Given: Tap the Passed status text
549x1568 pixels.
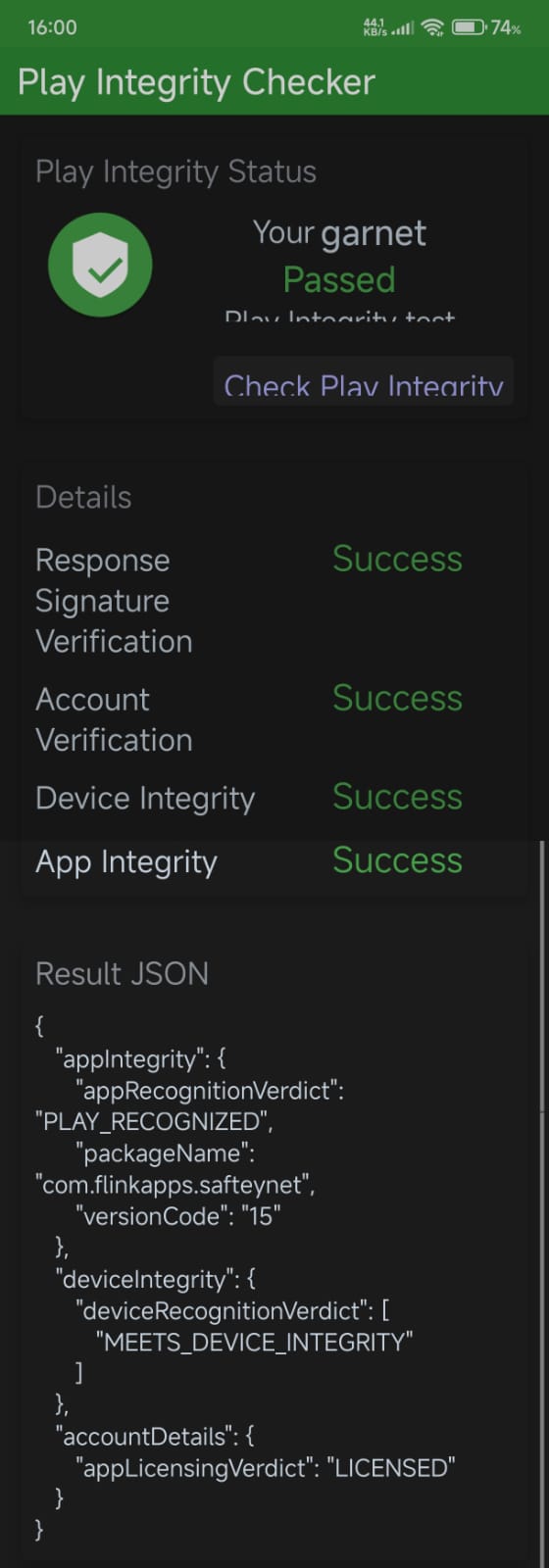Looking at the screenshot, I should tap(339, 280).
